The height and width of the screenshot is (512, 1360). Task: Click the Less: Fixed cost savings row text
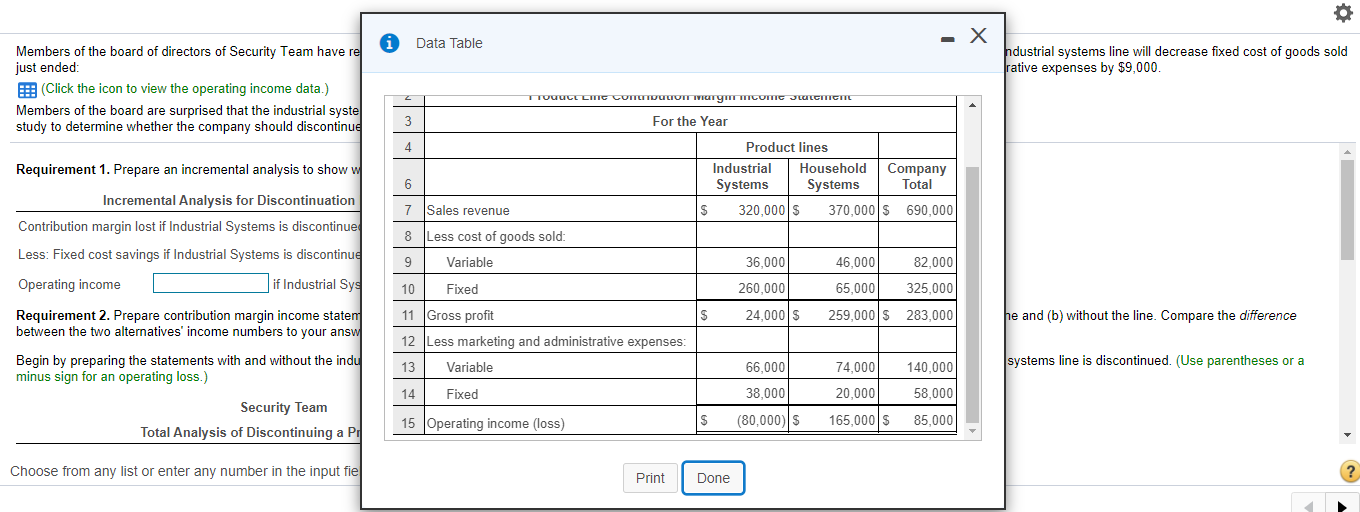[188, 253]
